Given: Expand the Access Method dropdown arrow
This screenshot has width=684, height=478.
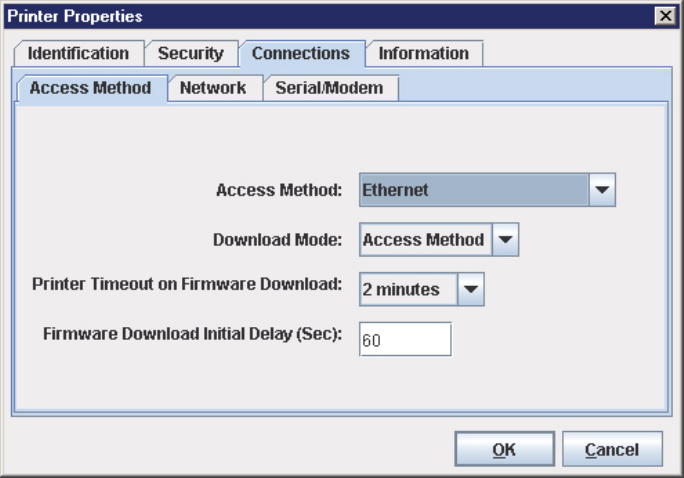Looking at the screenshot, I should coord(602,189).
